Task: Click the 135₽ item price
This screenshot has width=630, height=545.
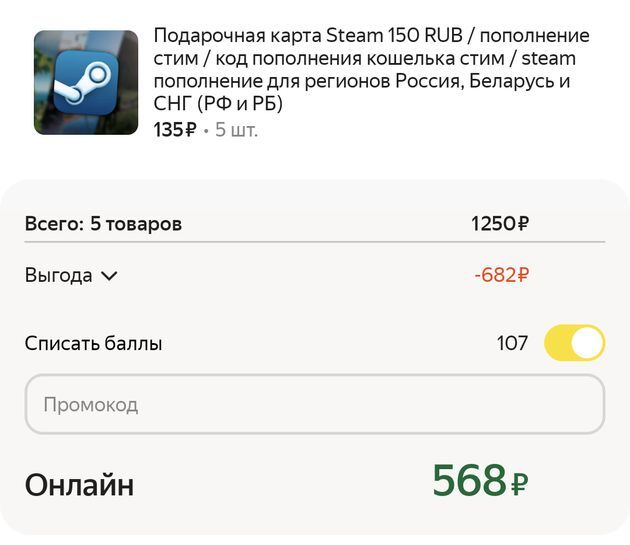Action: pos(175,130)
